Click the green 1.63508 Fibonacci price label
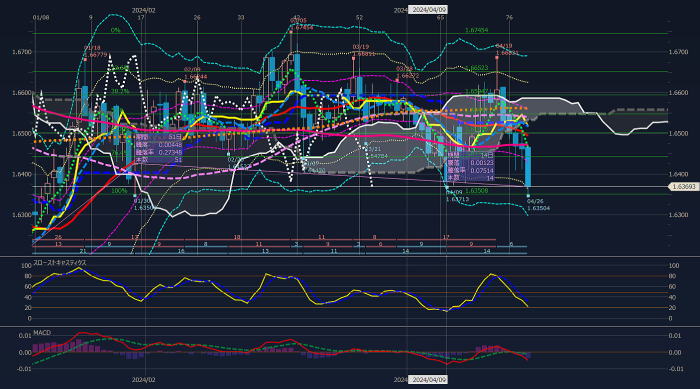The width and height of the screenshot is (700, 389). coord(476,191)
